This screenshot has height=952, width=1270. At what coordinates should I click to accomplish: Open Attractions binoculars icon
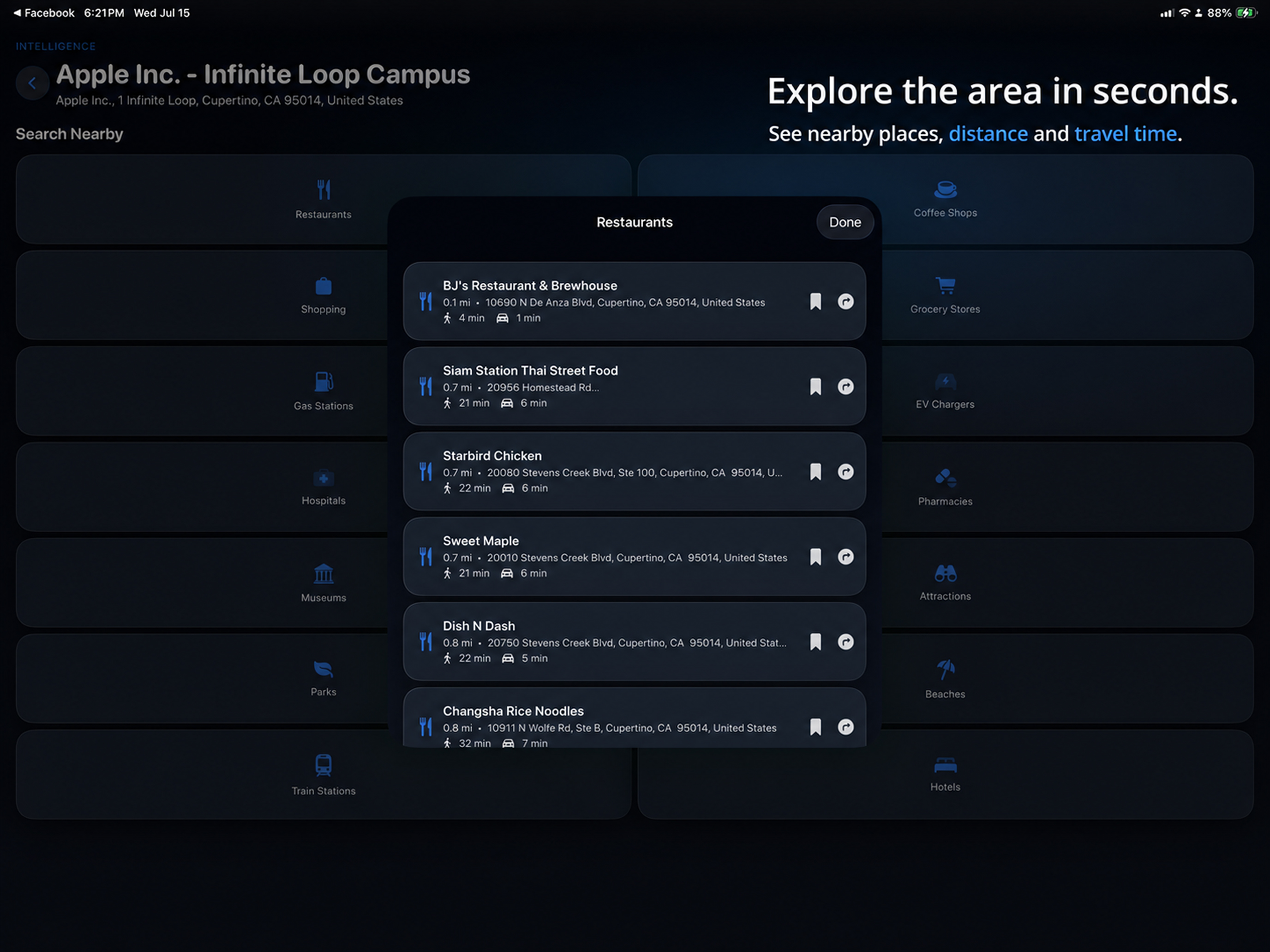click(945, 573)
